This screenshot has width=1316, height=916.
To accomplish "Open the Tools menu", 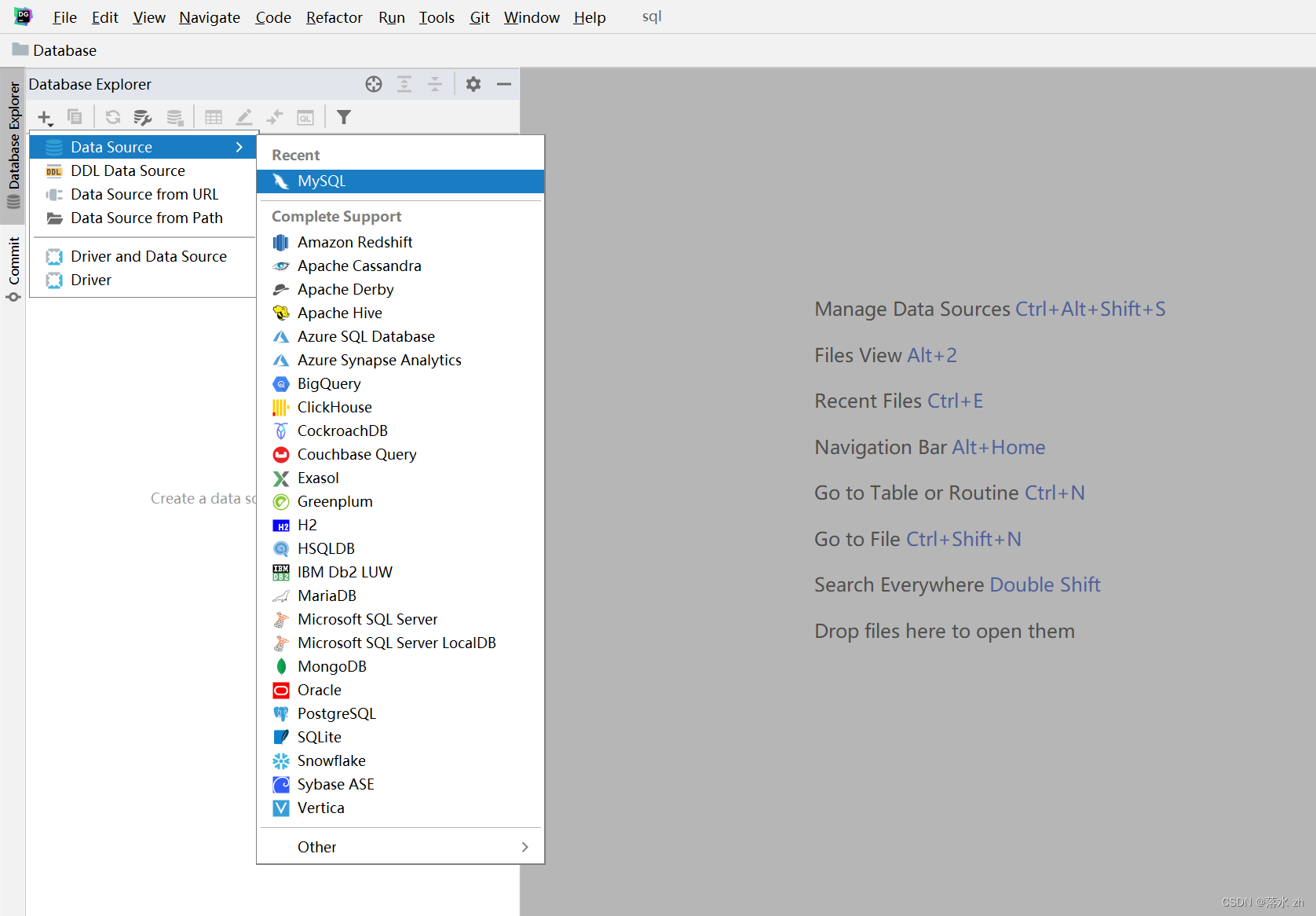I will coord(437,17).
